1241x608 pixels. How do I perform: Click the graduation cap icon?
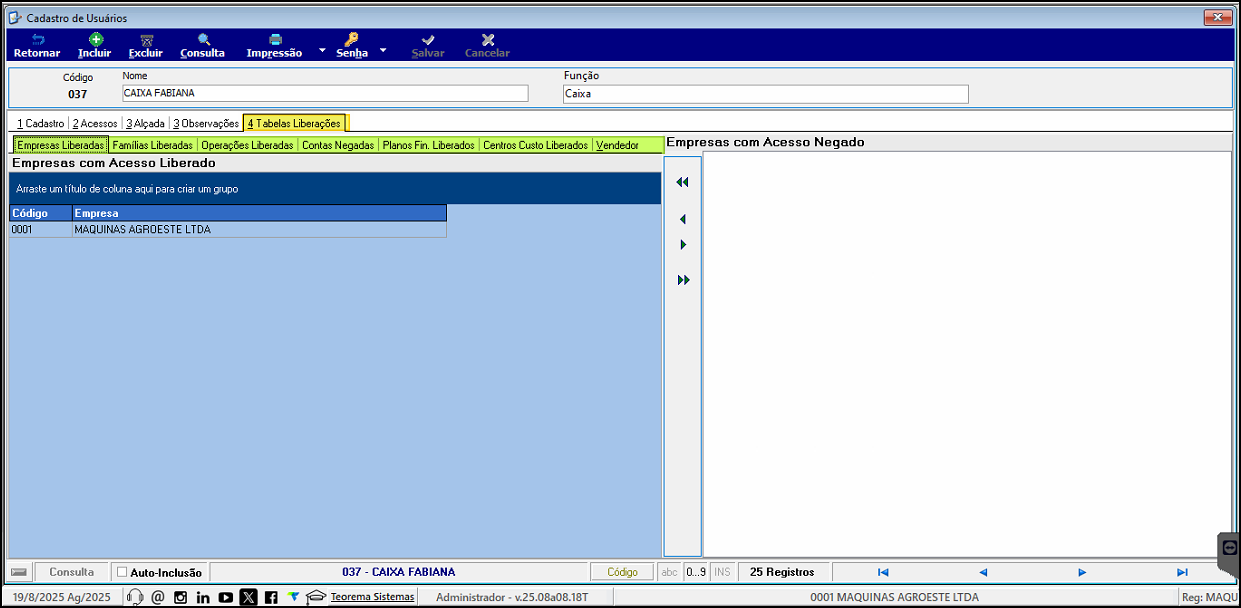pos(316,597)
